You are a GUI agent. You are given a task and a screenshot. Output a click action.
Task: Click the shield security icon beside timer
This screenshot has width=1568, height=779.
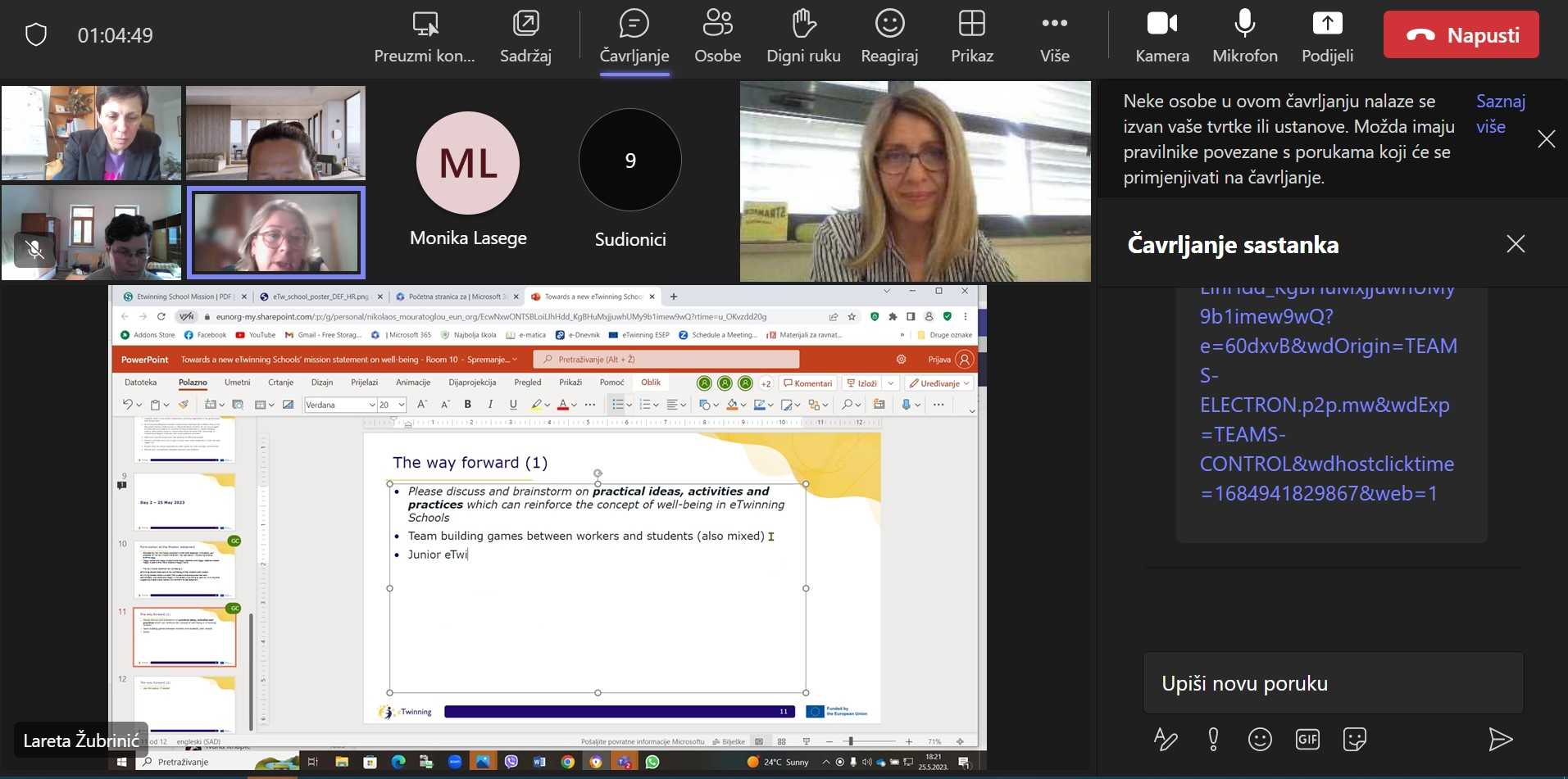click(36, 34)
